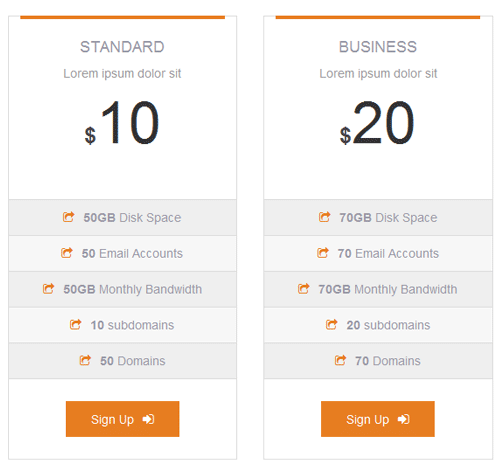Click the '50 Domains' feature text

click(133, 361)
